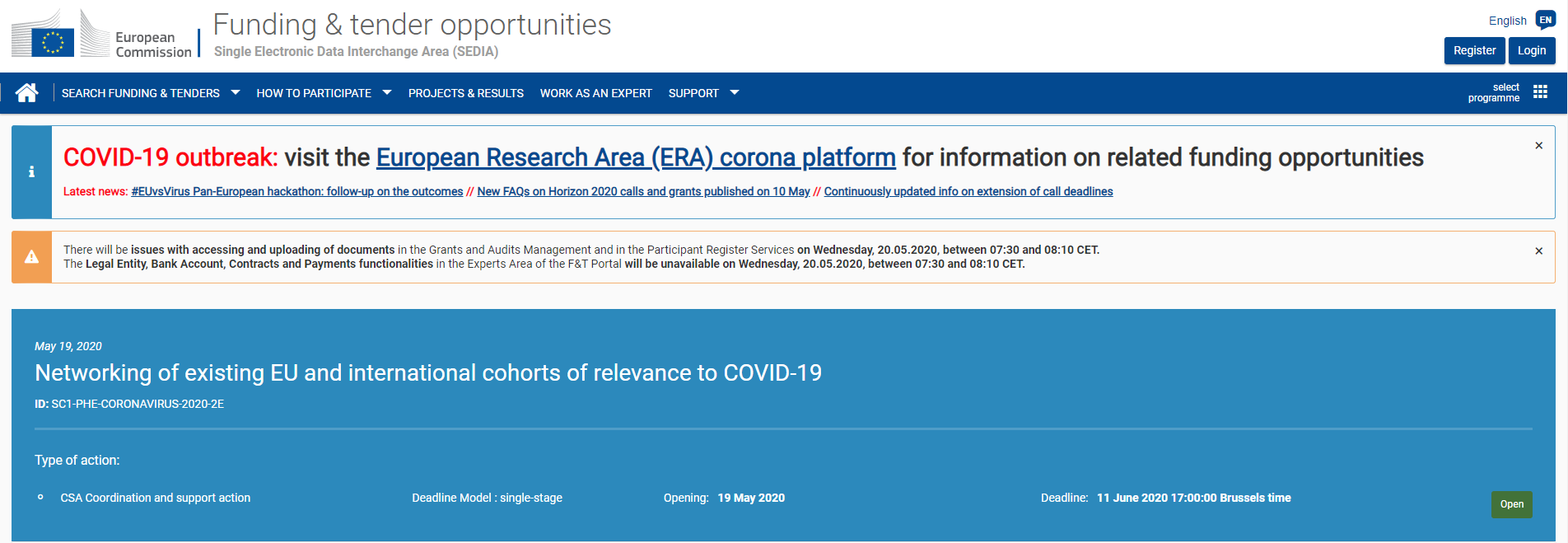Open Projects & Results page

tap(466, 93)
